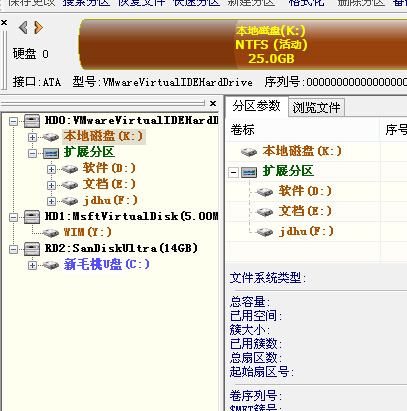Go to the previous disk with left arrow

(x=23, y=27)
